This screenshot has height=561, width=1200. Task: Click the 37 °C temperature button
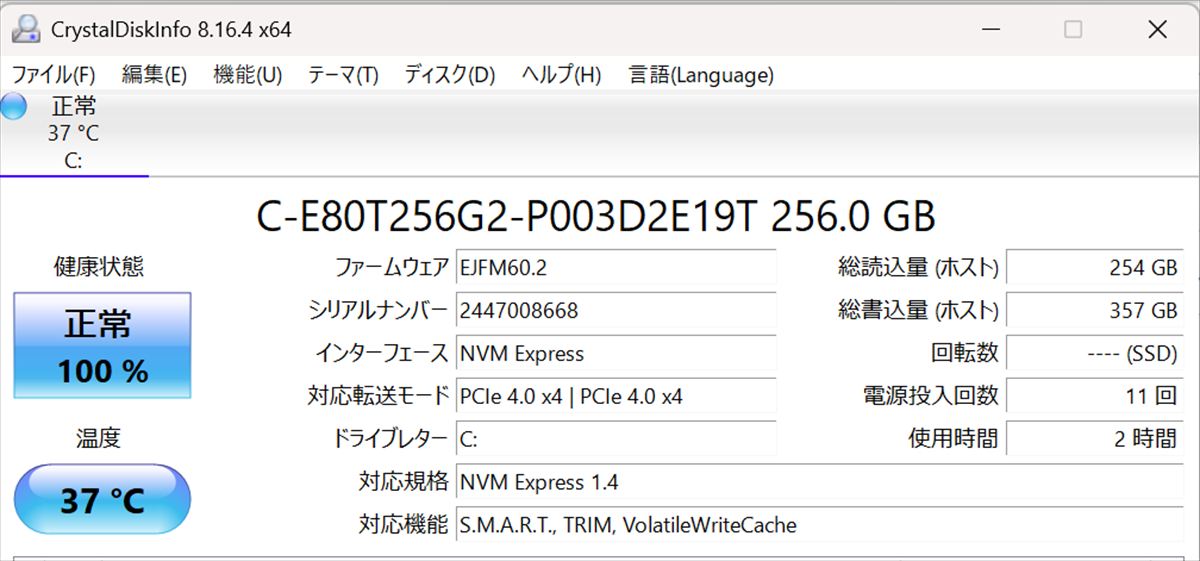click(x=102, y=499)
